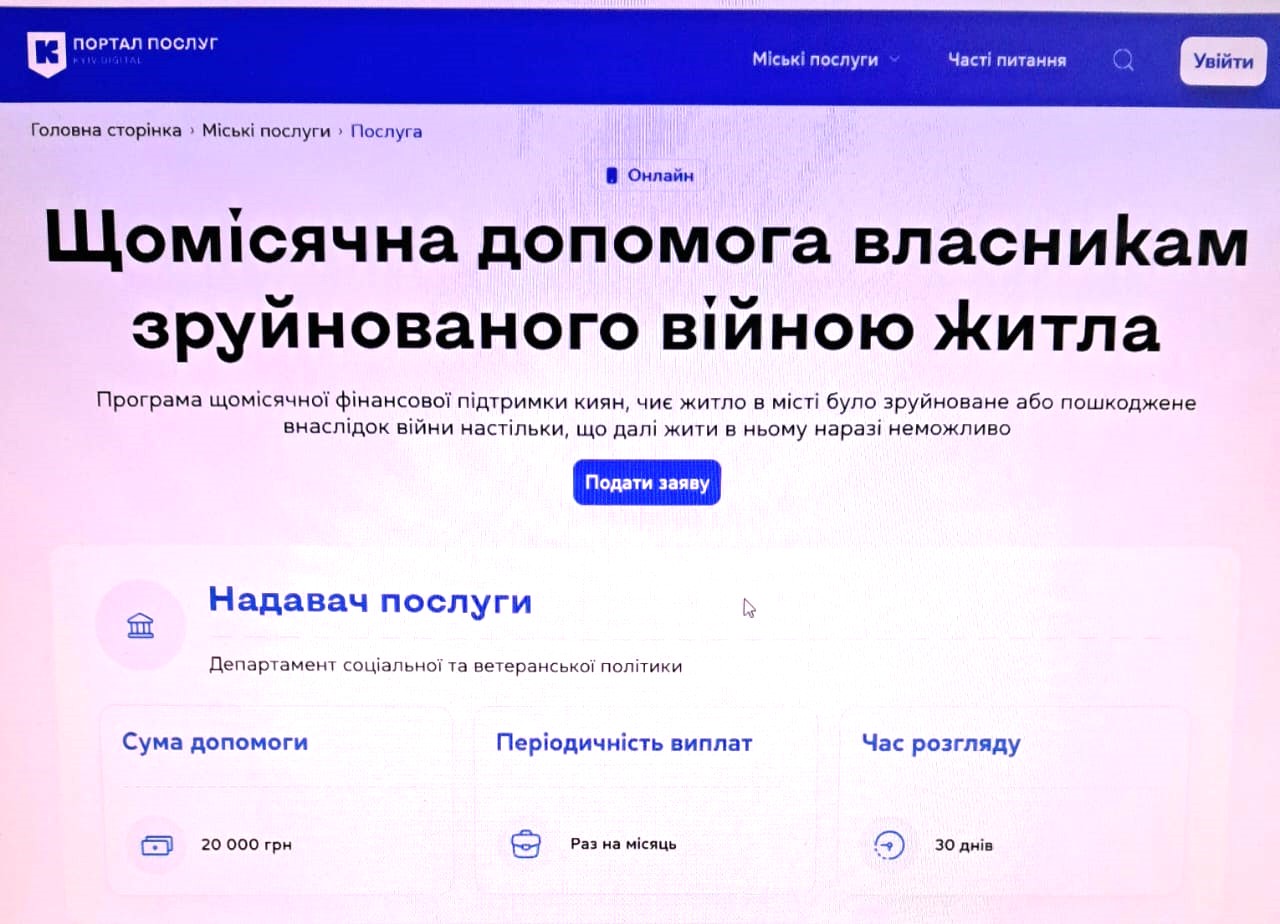Open the Міські послуги navigation menu
The height and width of the screenshot is (924, 1280).
coord(814,60)
